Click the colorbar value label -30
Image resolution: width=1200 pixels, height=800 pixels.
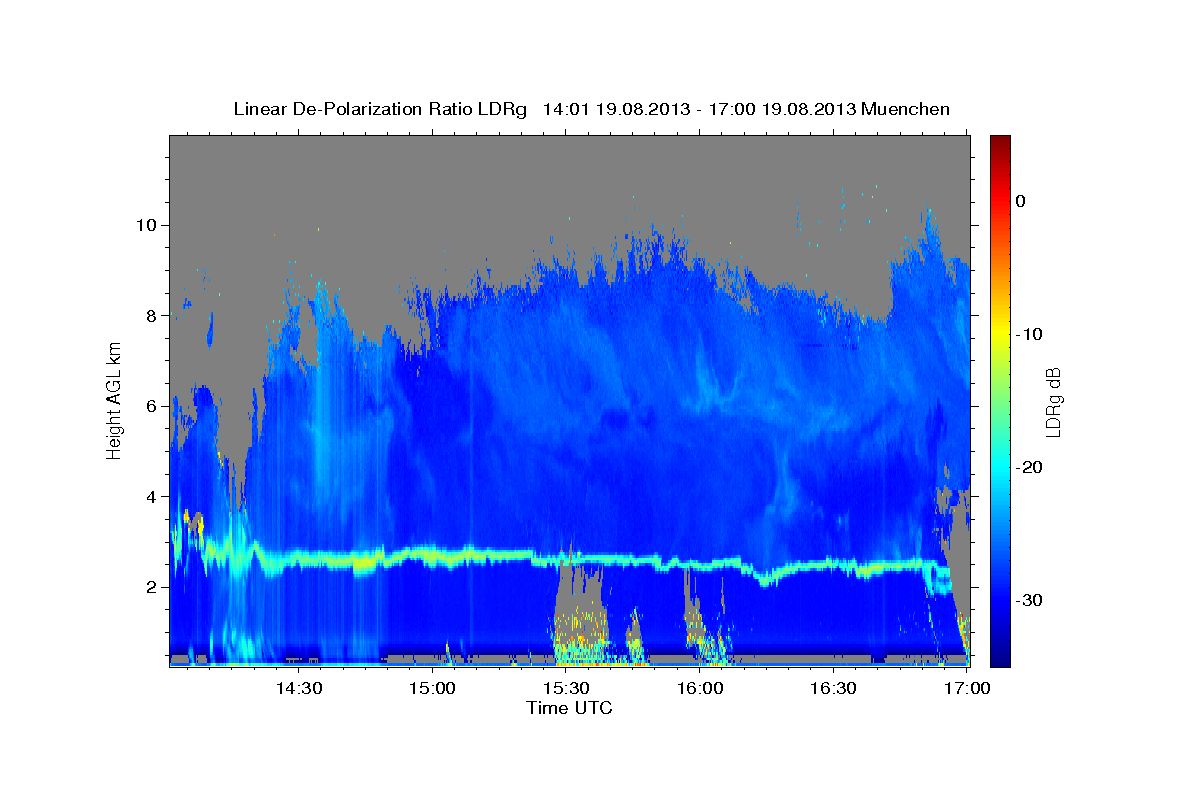pyautogui.click(x=1029, y=600)
